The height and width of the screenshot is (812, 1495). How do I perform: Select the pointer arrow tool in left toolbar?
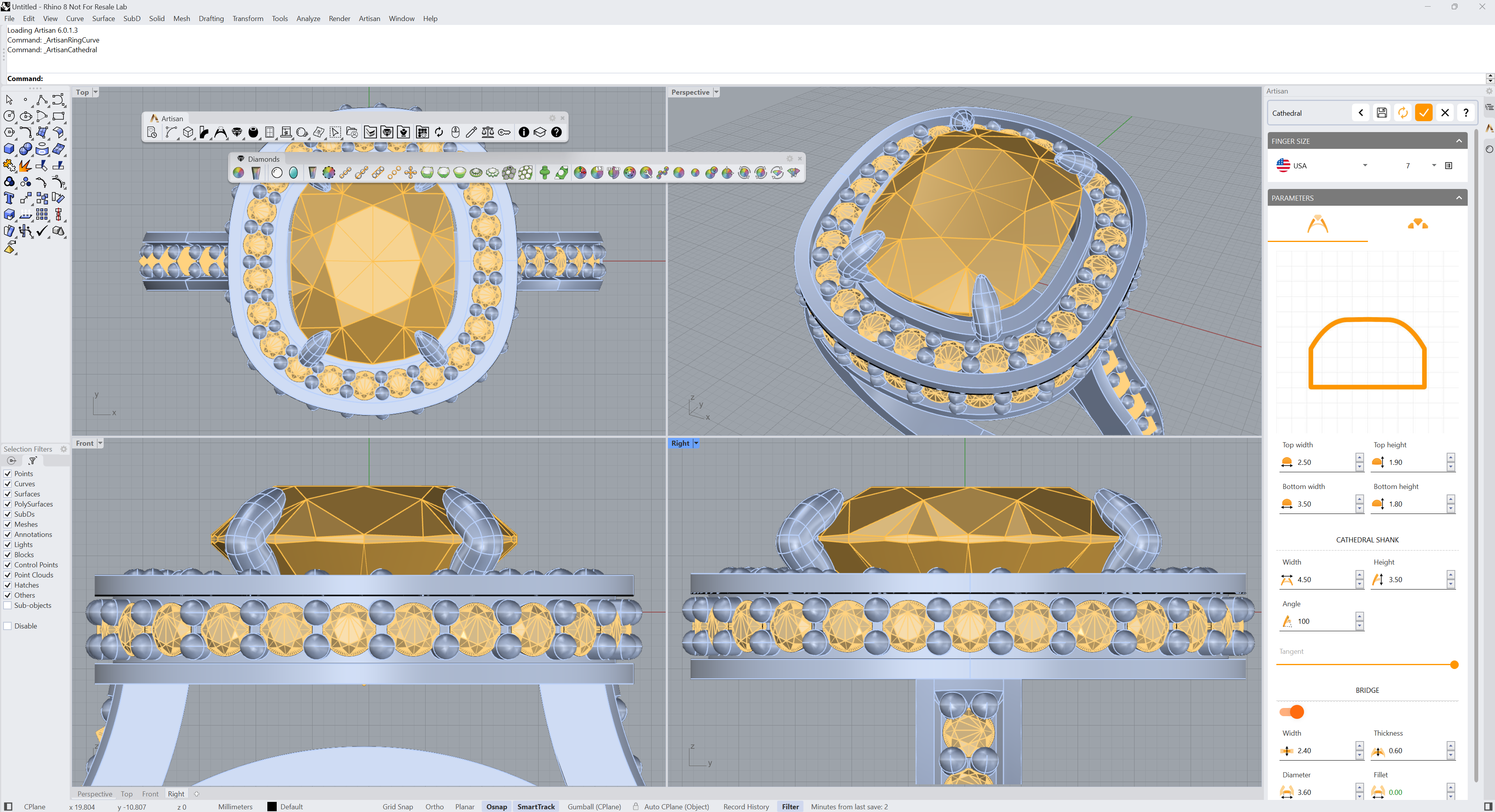(9, 100)
